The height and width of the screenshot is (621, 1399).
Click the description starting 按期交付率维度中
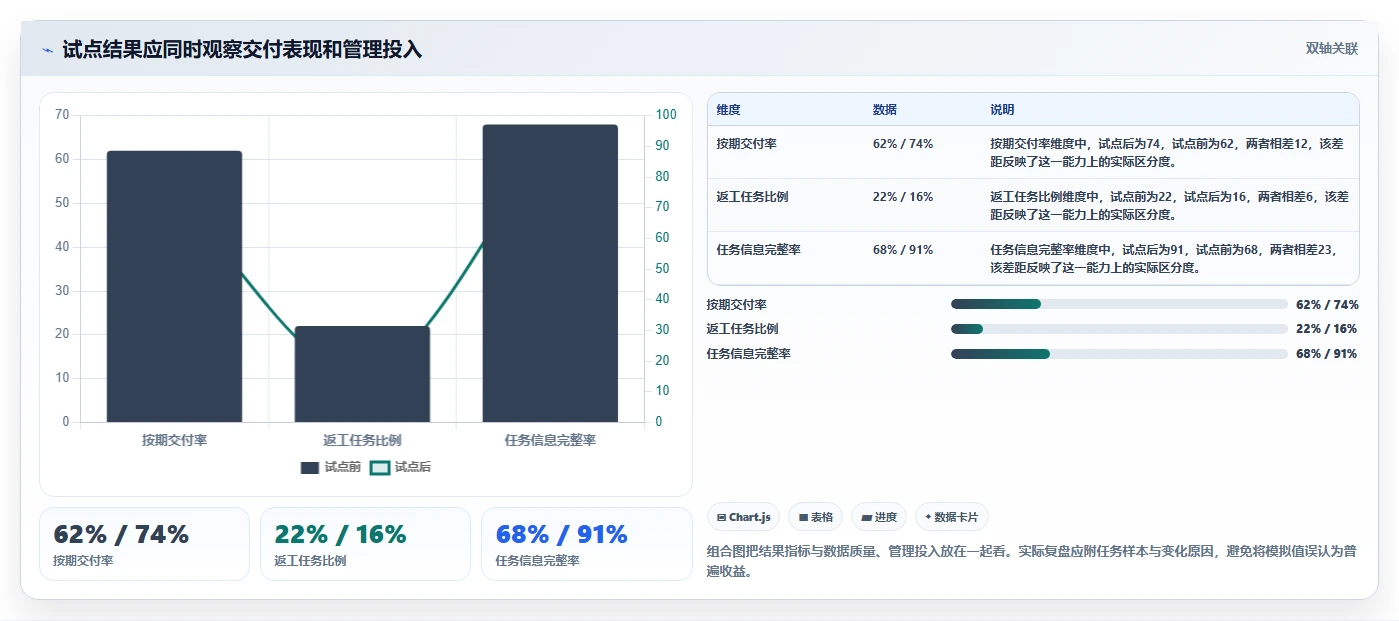(x=1169, y=153)
